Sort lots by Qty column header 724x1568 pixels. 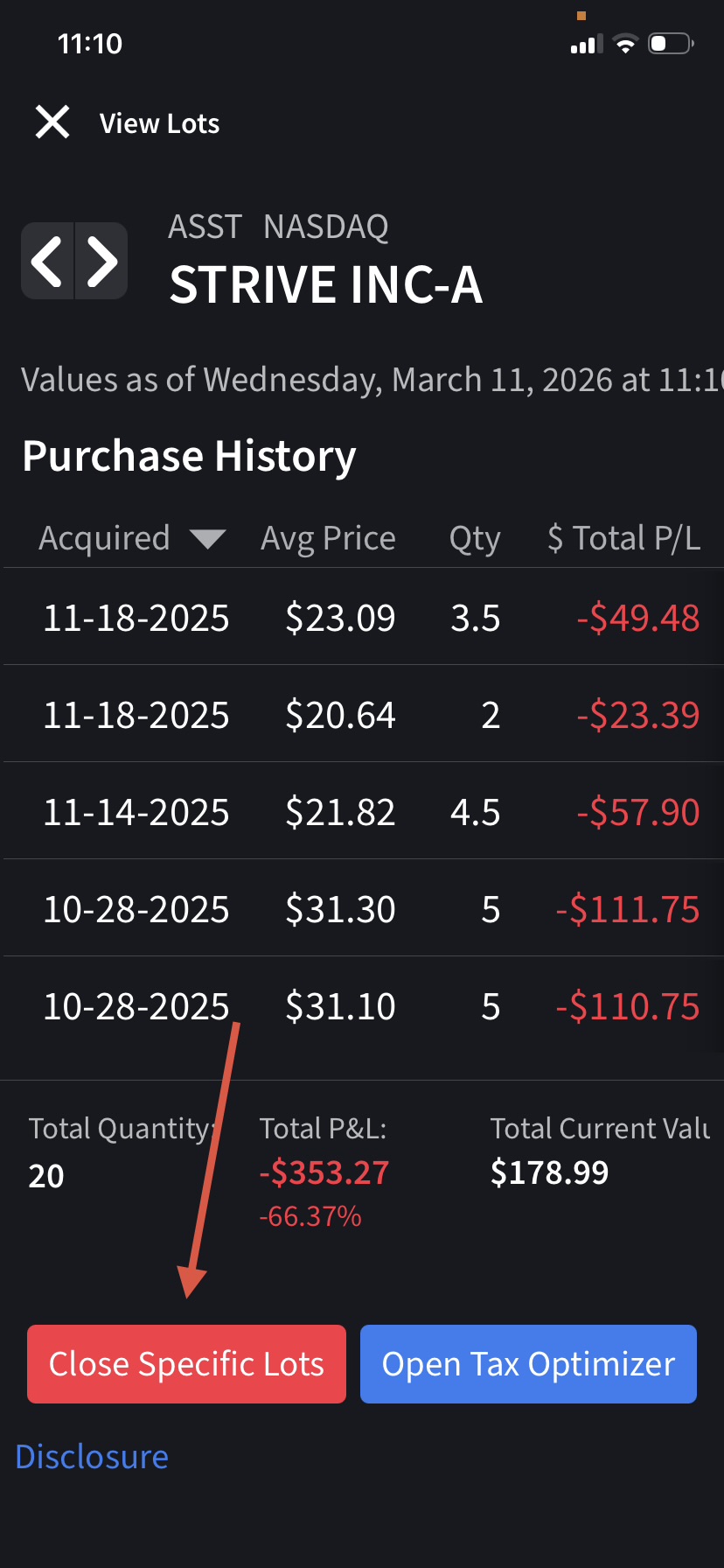coord(475,538)
